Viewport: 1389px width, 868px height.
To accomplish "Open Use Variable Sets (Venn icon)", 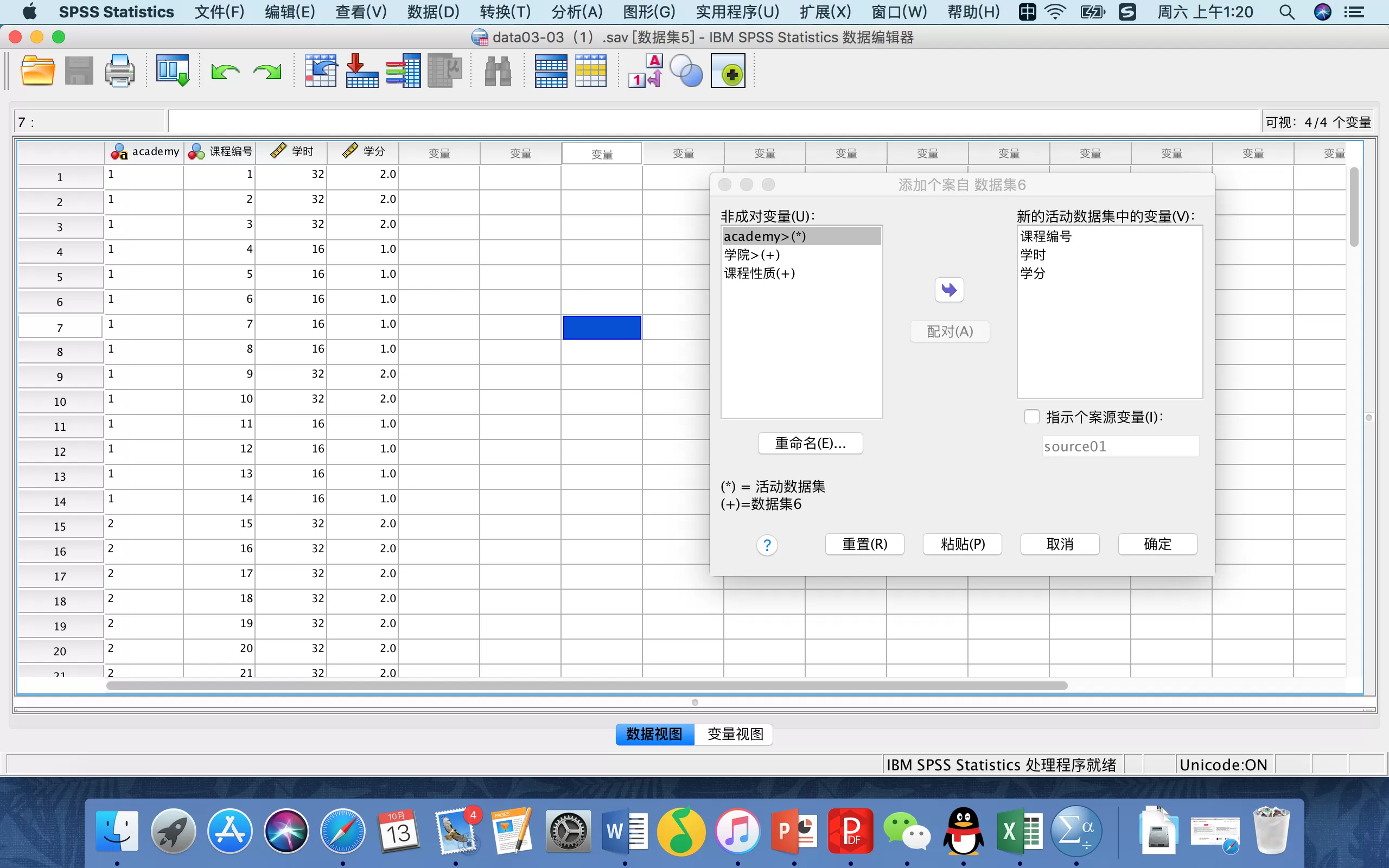I will (686, 70).
